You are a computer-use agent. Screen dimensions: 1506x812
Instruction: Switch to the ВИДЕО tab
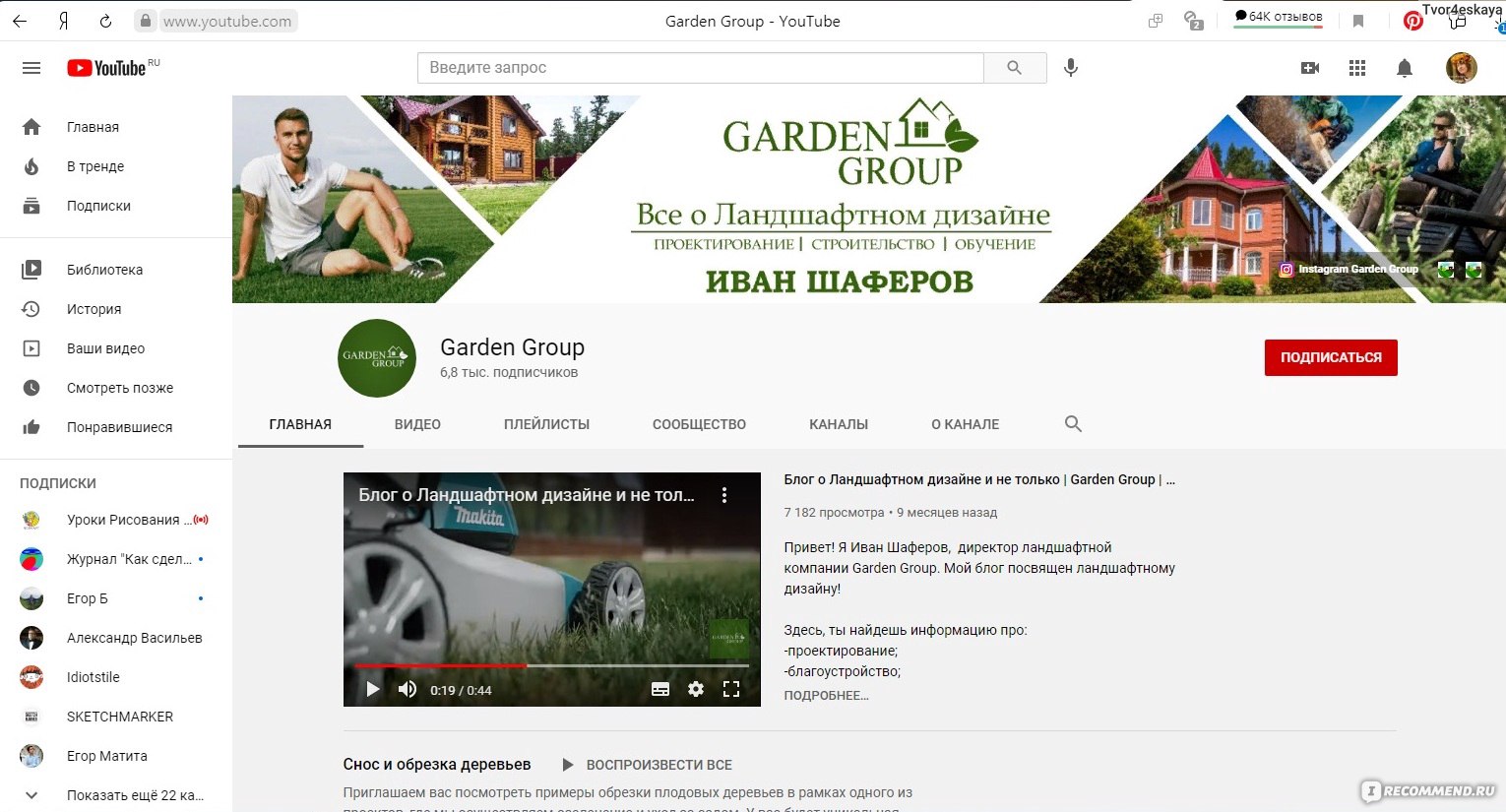click(x=417, y=424)
